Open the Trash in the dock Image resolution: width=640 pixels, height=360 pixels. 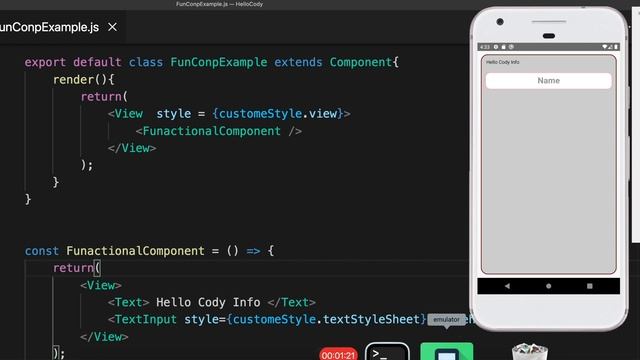point(529,352)
